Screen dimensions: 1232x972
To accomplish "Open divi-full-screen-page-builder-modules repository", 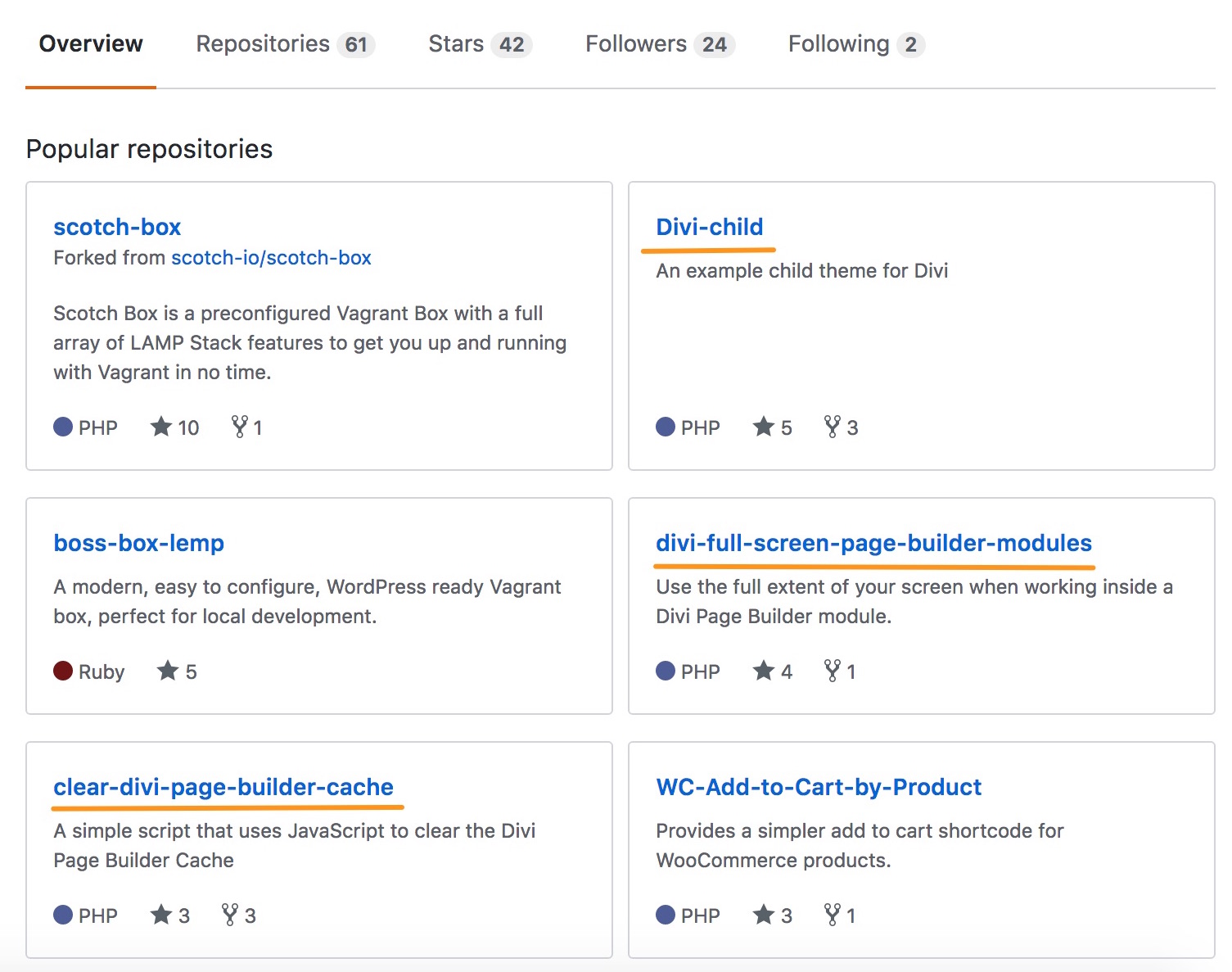I will point(873,543).
